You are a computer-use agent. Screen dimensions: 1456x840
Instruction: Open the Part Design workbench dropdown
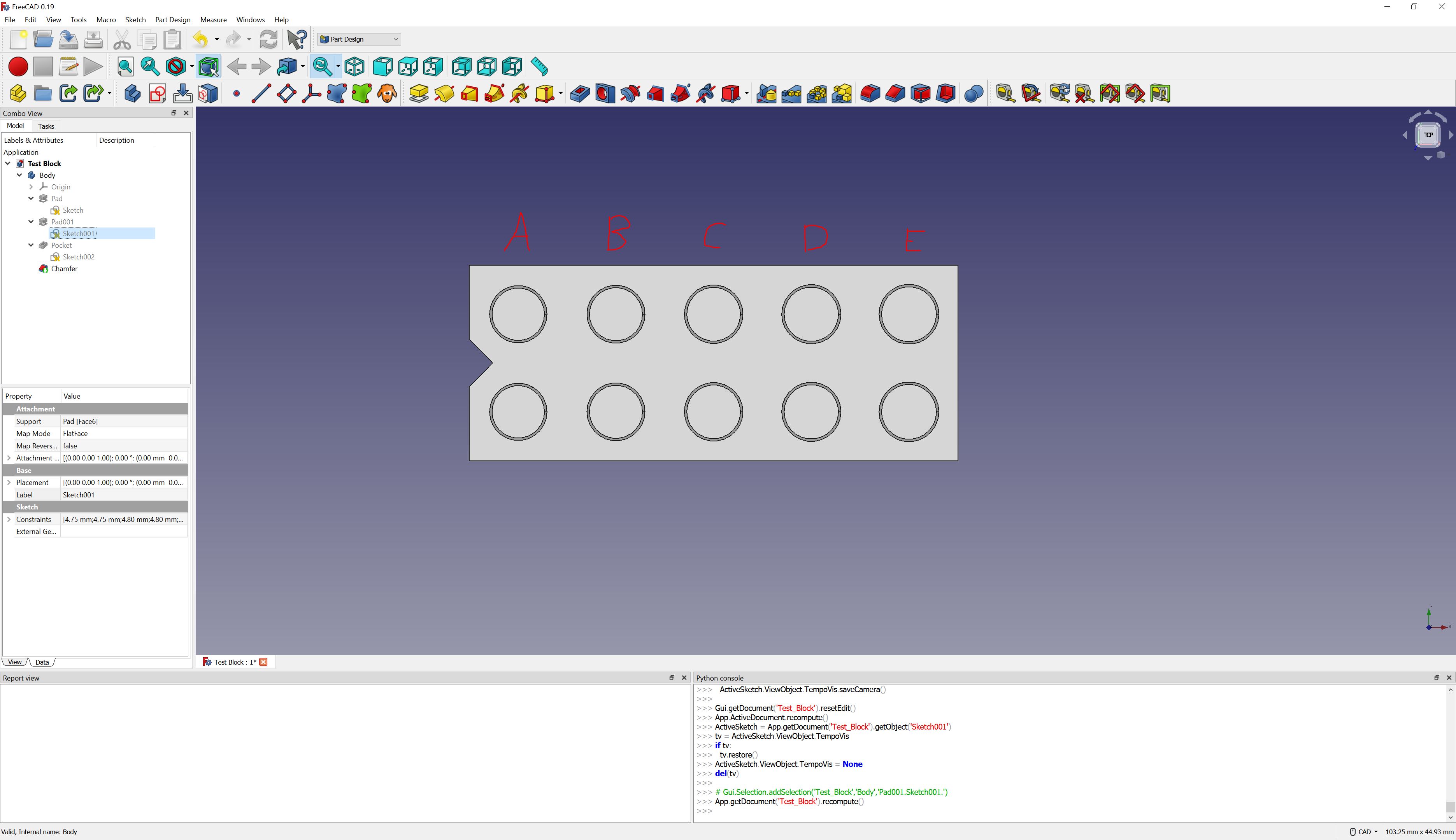click(x=359, y=39)
